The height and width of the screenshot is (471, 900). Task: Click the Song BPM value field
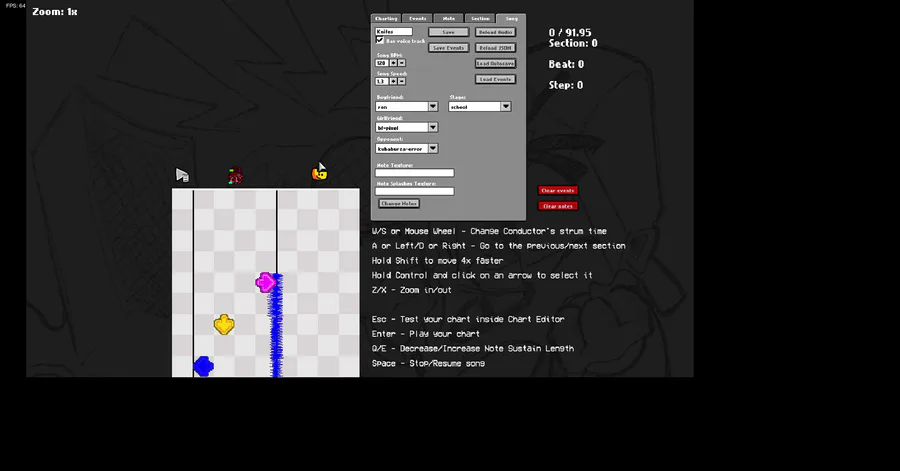pos(382,63)
